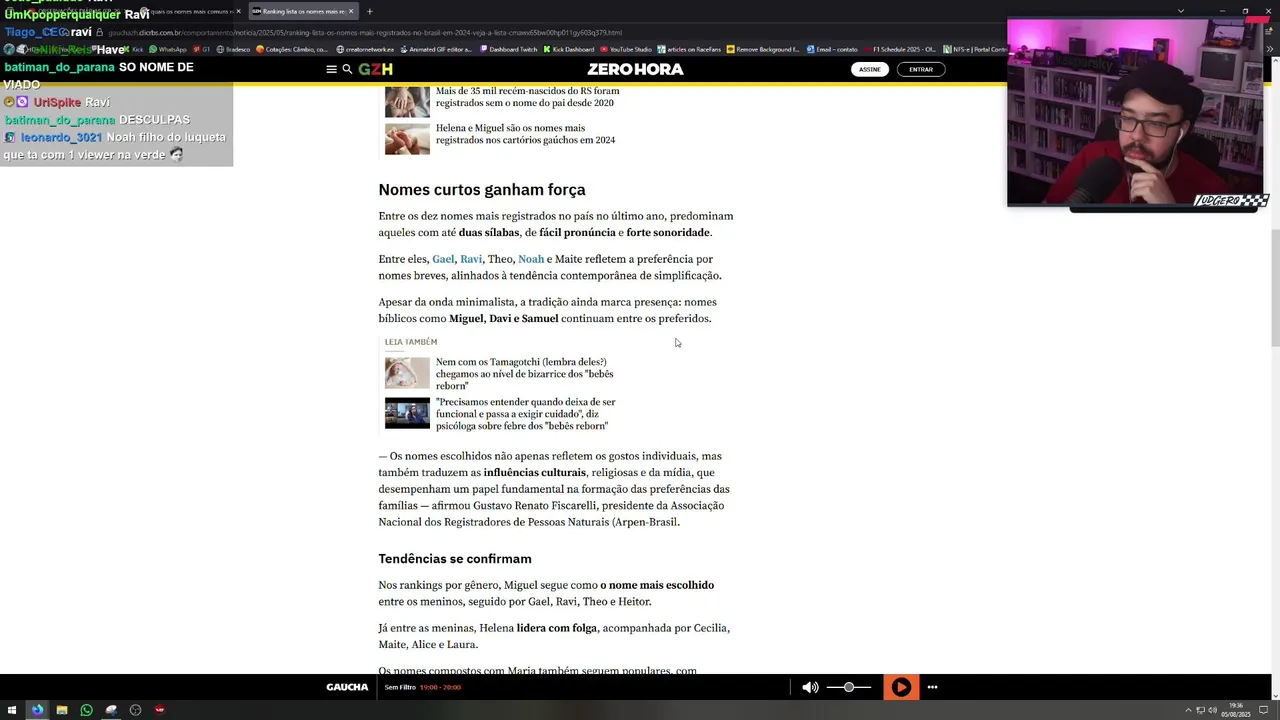Open the psicóloga bebês reborn article link
This screenshot has width=1280, height=720.
(x=526, y=414)
